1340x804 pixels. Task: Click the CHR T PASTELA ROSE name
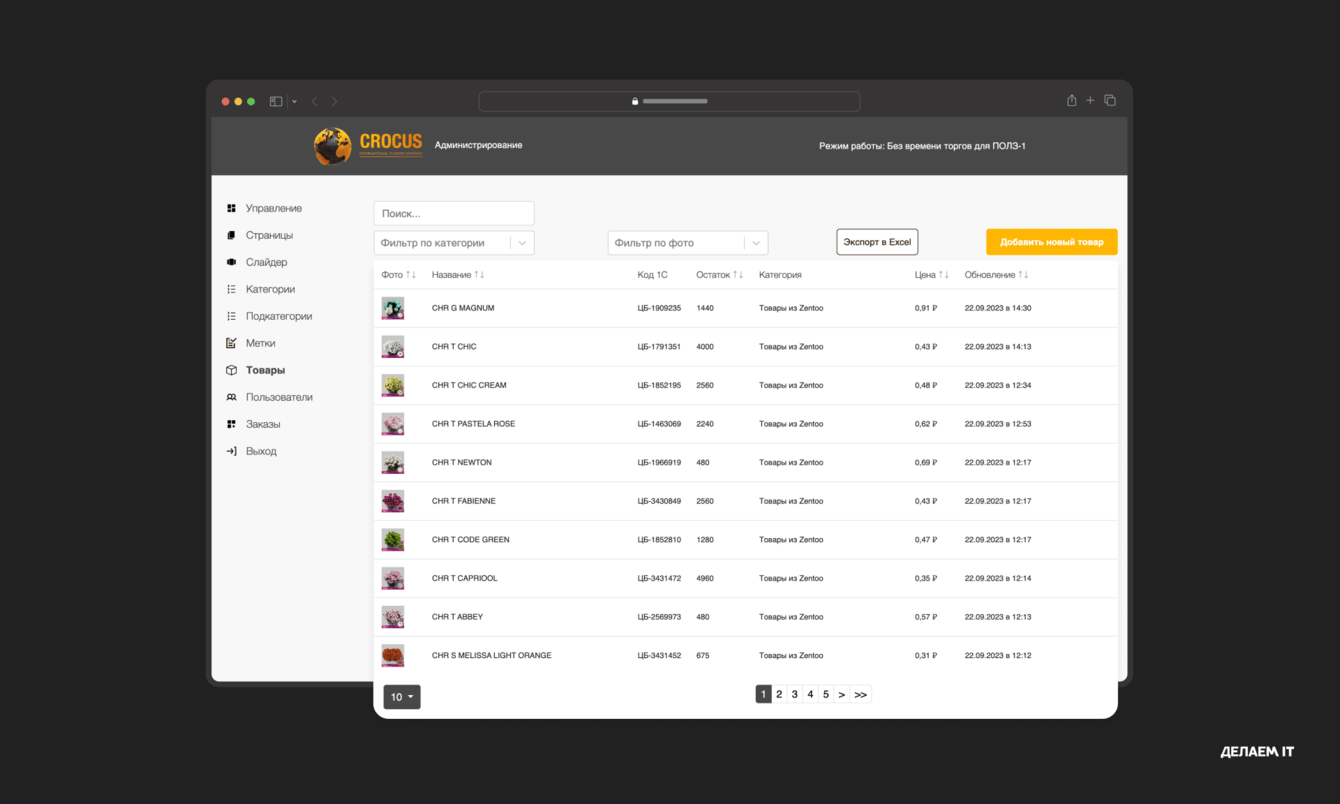(474, 424)
